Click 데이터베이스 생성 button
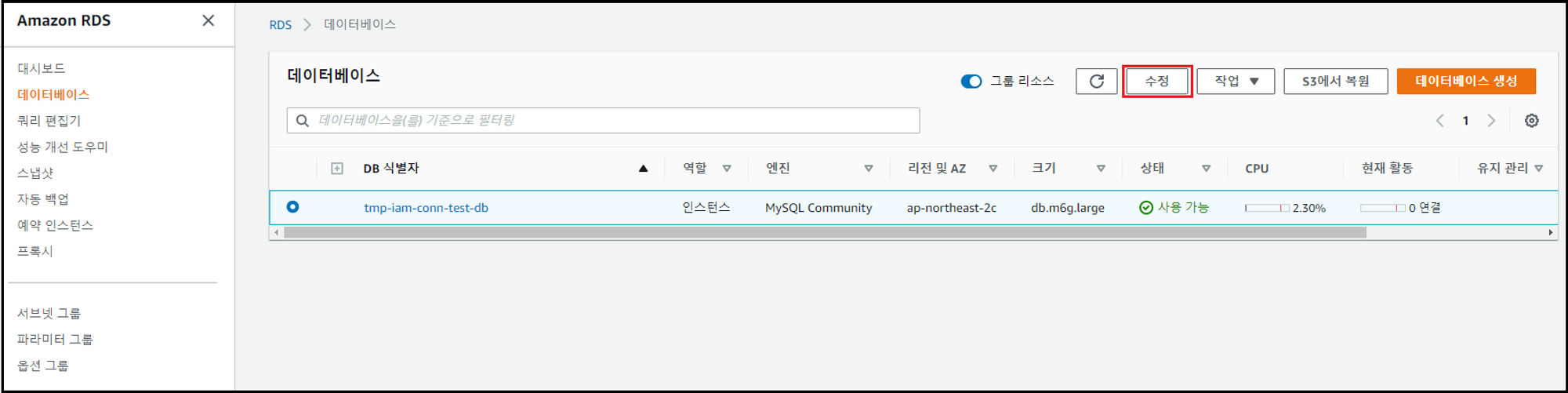Image resolution: width=1568 pixels, height=393 pixels. [1466, 81]
